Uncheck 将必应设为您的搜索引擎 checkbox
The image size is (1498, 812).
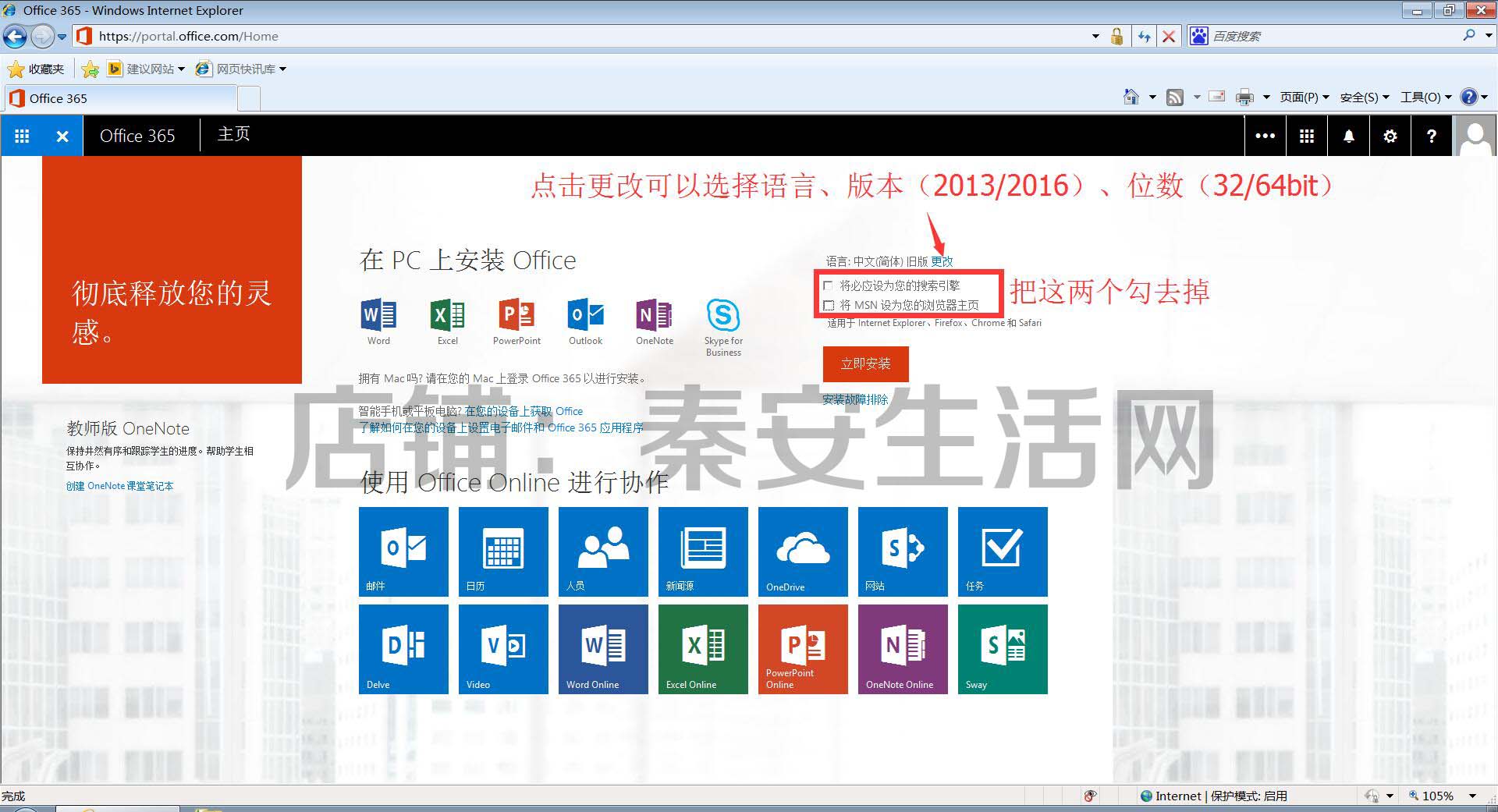(x=829, y=285)
